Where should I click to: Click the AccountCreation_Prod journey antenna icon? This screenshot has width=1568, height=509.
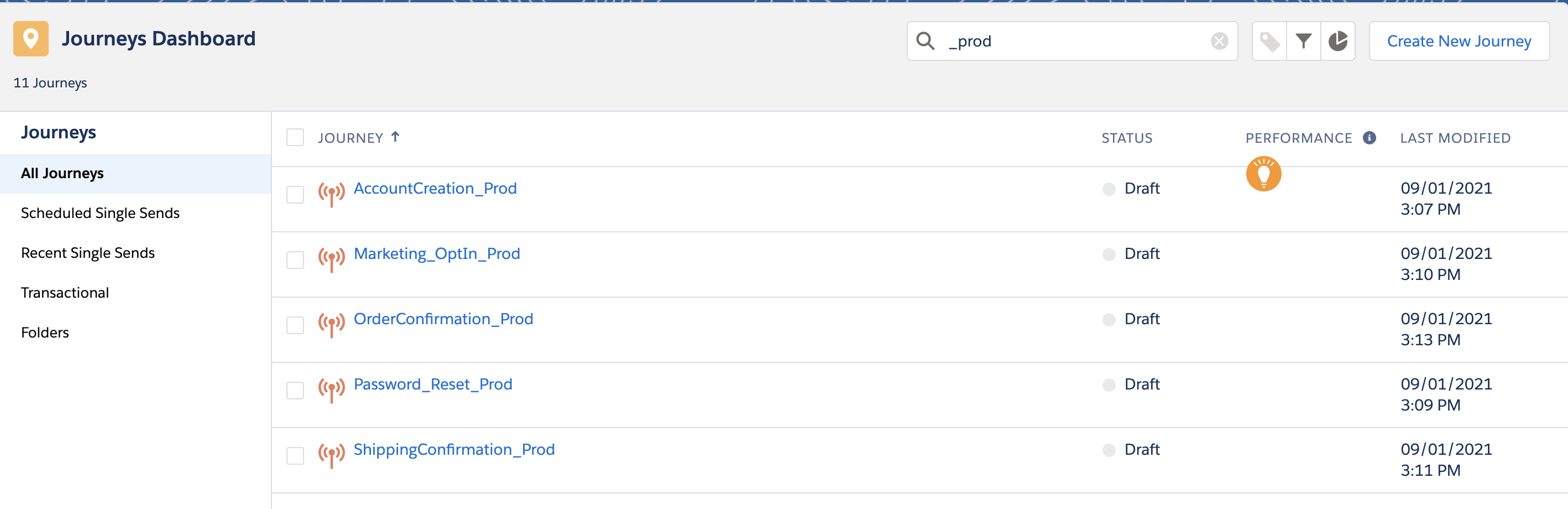(x=331, y=194)
